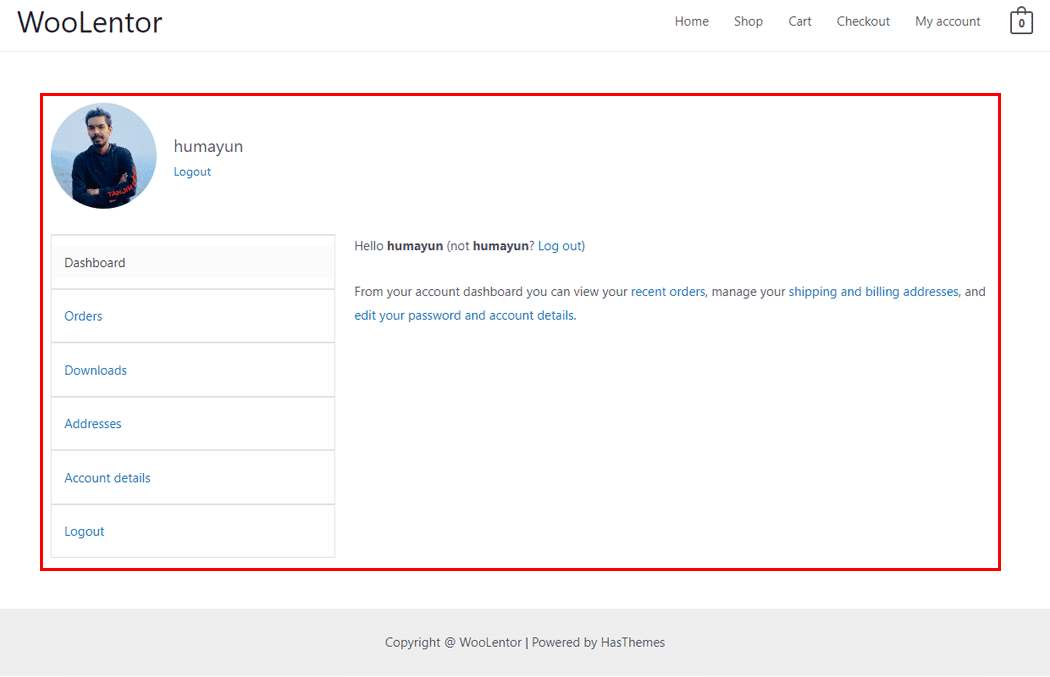Select Dashboard in the account sidebar
Screen dimensions: 1050x677
coord(95,263)
